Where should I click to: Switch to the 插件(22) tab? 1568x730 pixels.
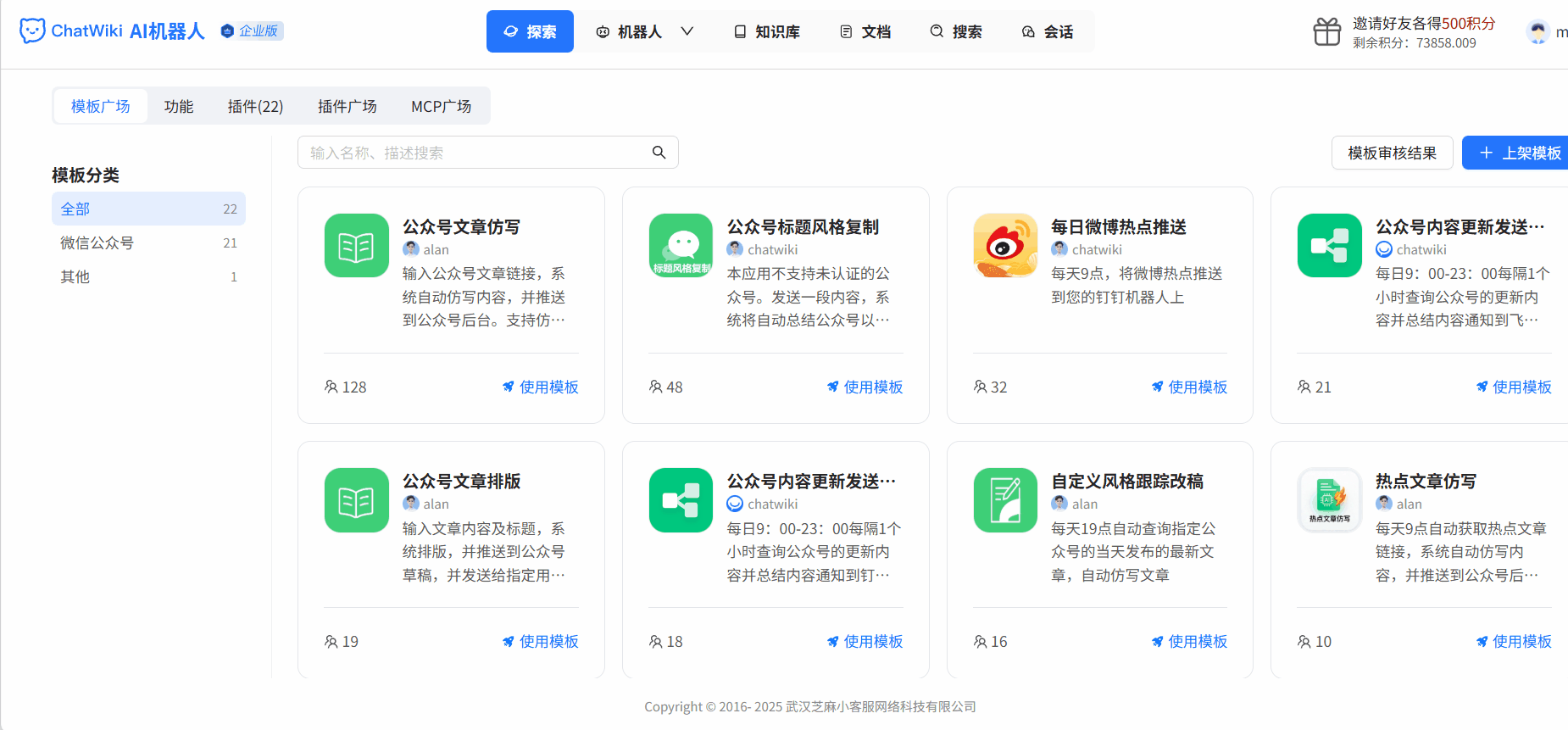(256, 106)
